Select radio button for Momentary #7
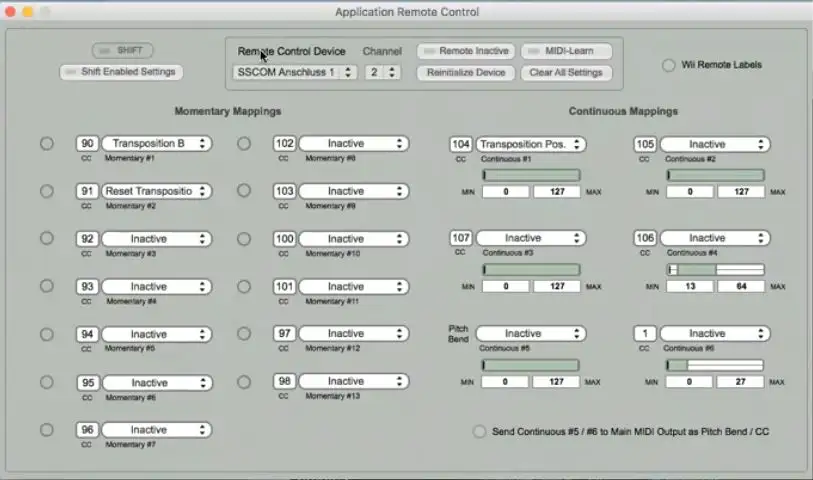 click(47, 430)
